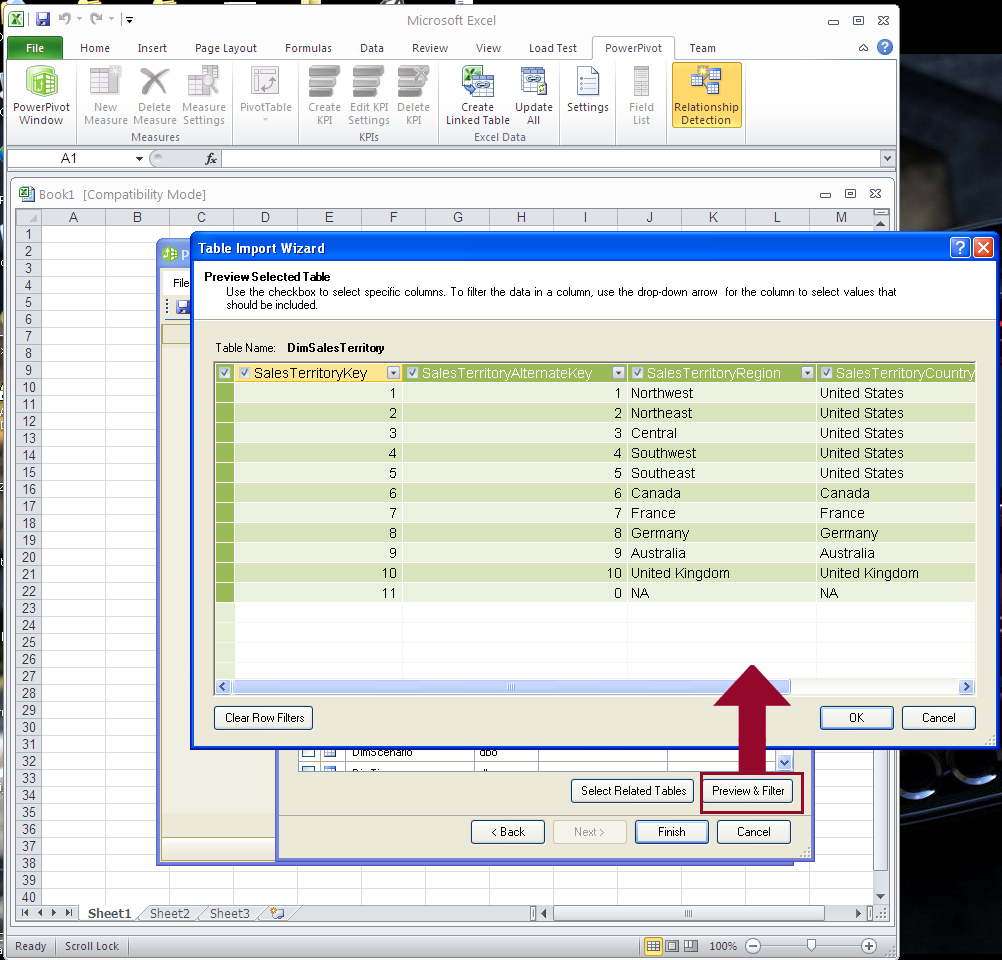
Task: Click the Save icon in the quick access toolbar
Action: point(43,19)
